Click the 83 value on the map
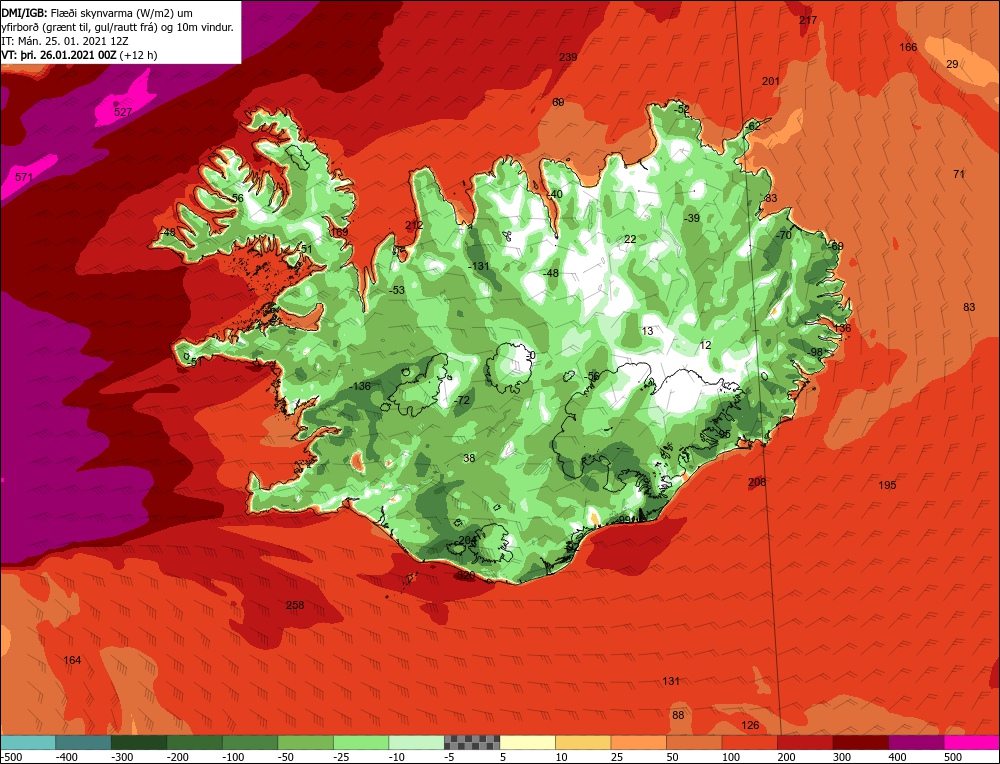Image resolution: width=1000 pixels, height=764 pixels. point(969,307)
